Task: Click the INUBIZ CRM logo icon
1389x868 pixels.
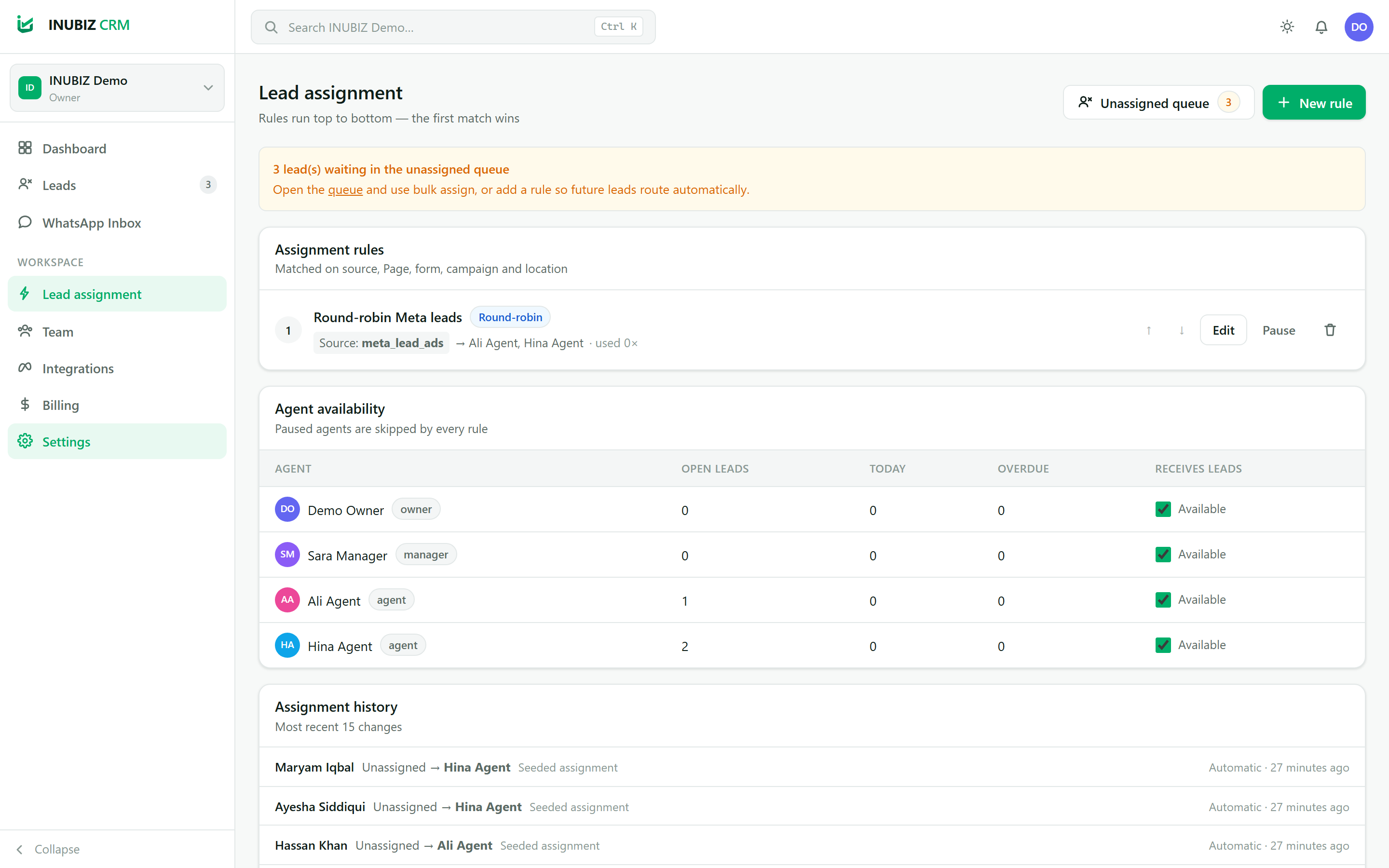Action: pyautogui.click(x=25, y=25)
